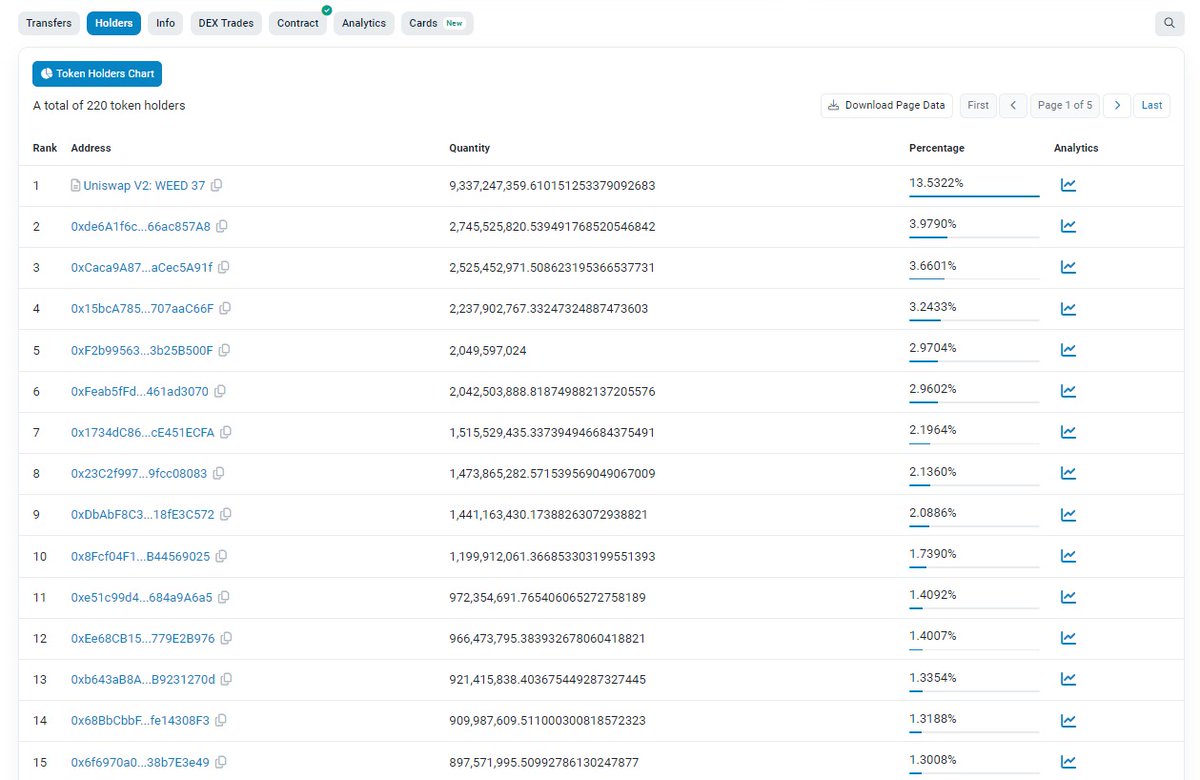Copy address 0x1734dC86...cE451ECFA
Viewport: 1200px width, 780px height.
226,432
